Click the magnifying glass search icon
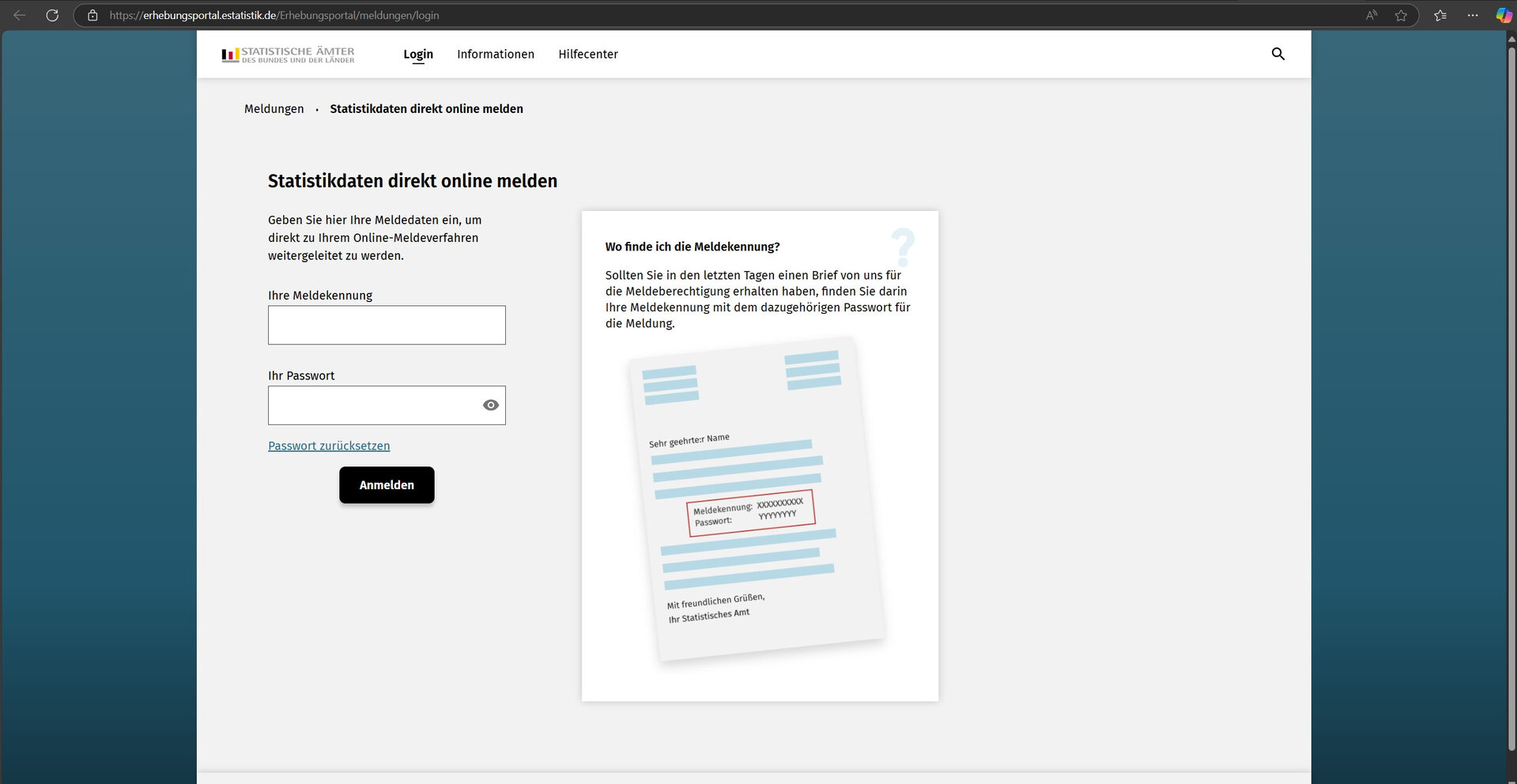The image size is (1517, 784). [1277, 54]
